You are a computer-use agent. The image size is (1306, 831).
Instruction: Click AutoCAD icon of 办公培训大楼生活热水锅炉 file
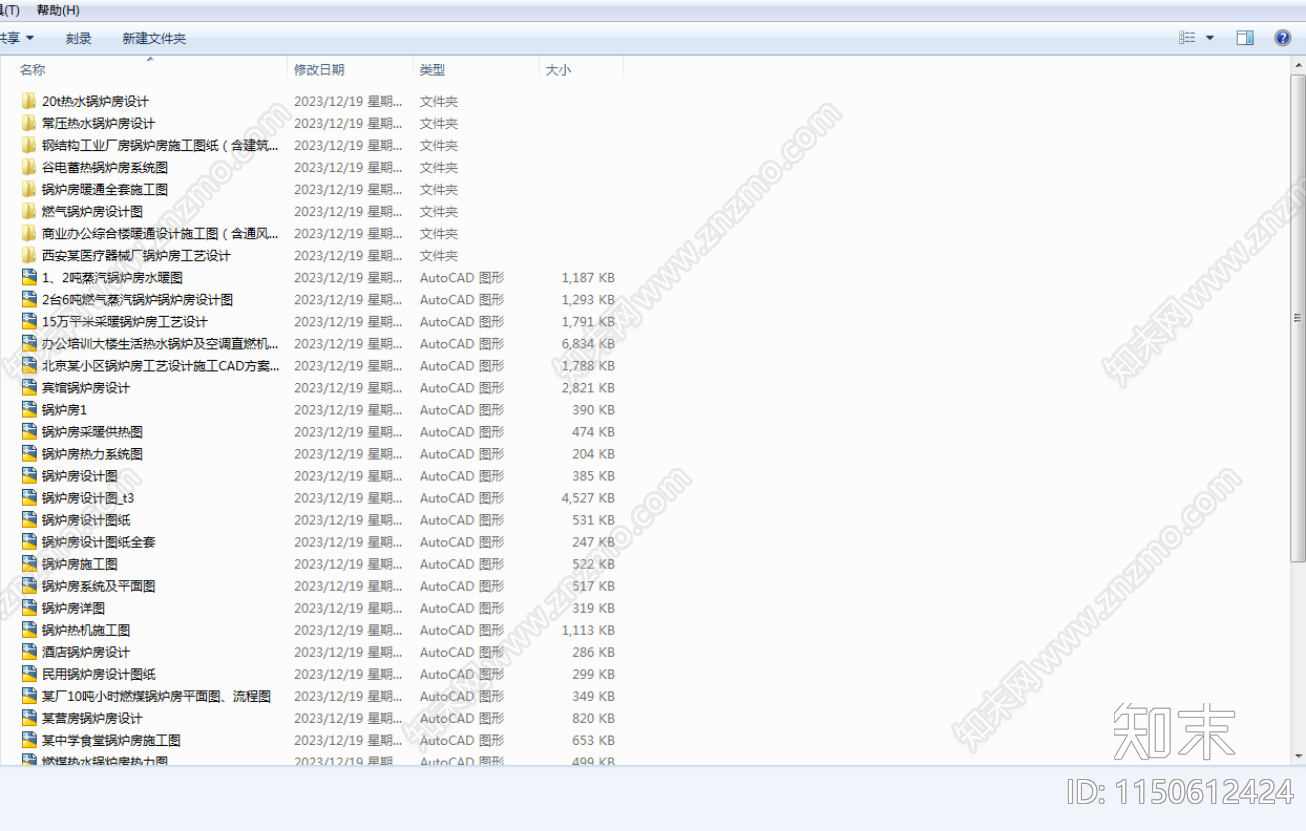point(29,343)
